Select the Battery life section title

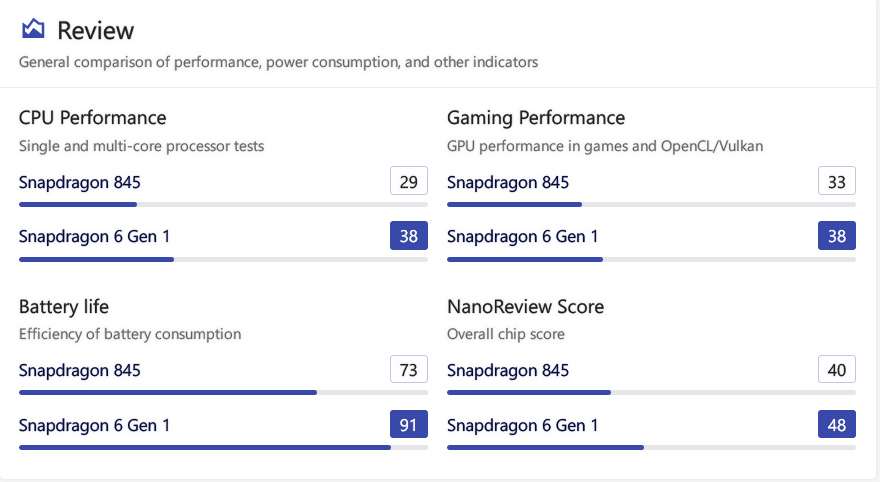pos(64,306)
